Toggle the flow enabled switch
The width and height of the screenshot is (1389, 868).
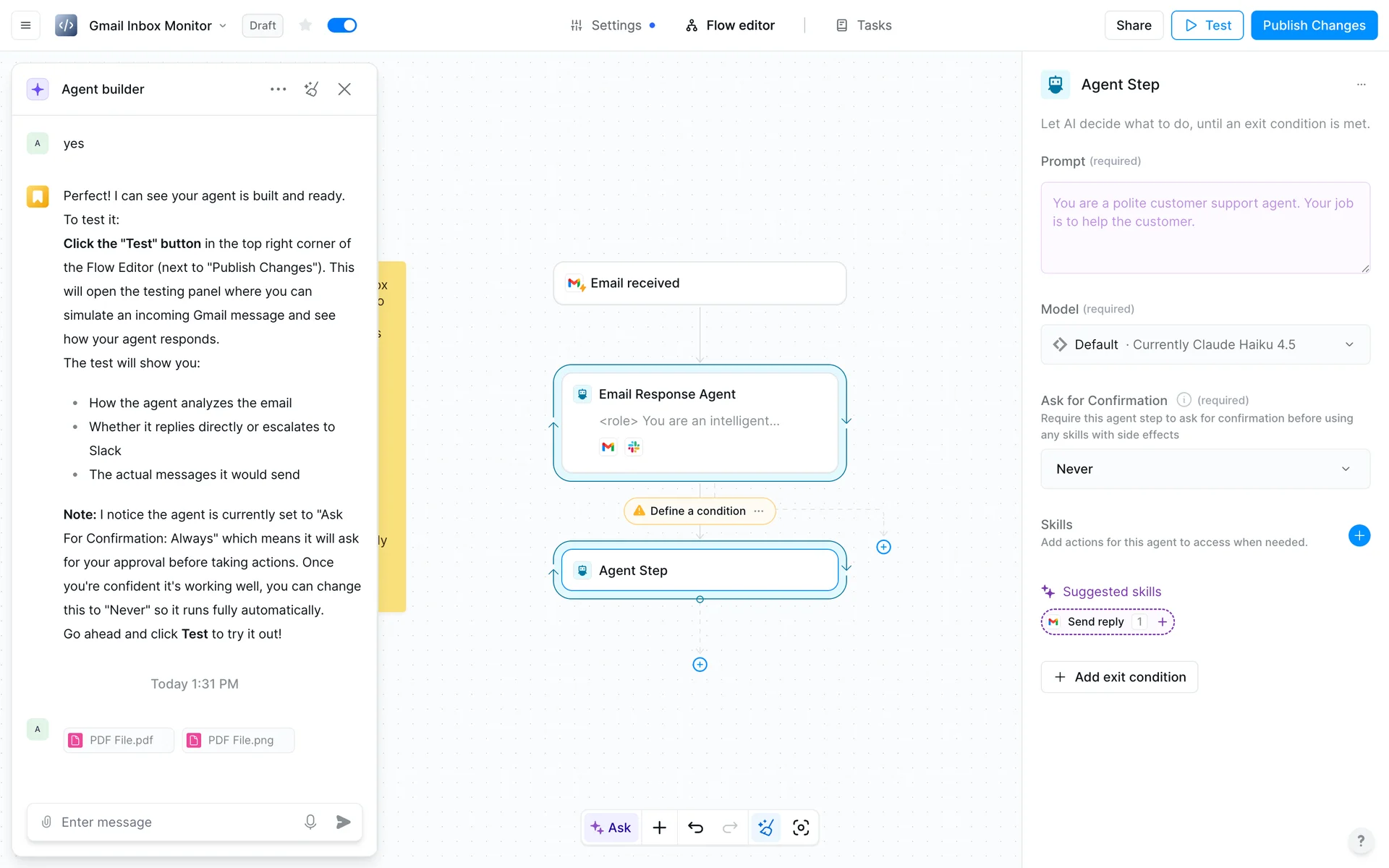point(341,25)
